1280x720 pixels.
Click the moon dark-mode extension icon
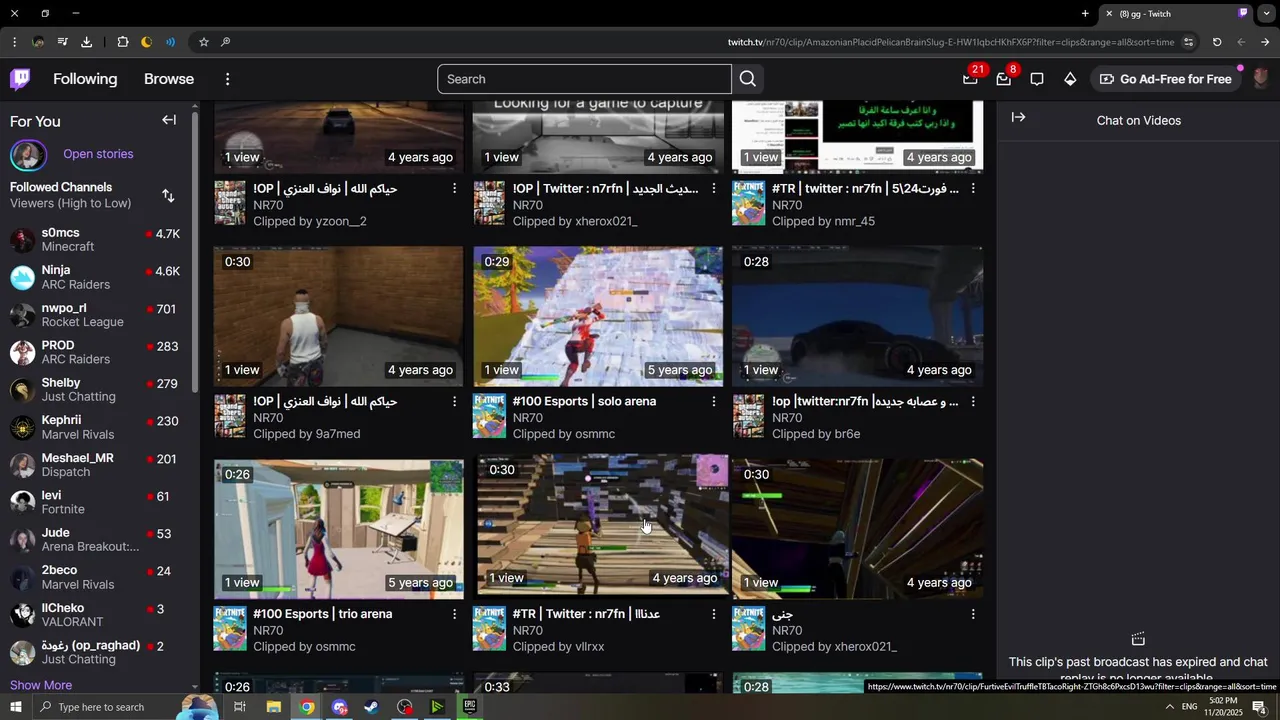(146, 42)
